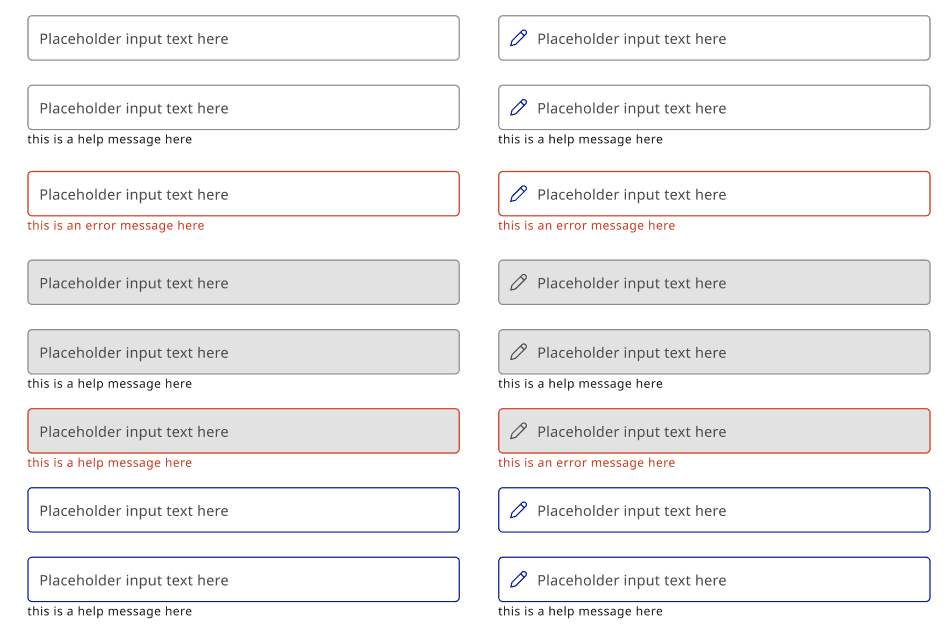950x636 pixels.
Task: Focus left blue-bordered input without help message
Action: pyautogui.click(x=244, y=510)
